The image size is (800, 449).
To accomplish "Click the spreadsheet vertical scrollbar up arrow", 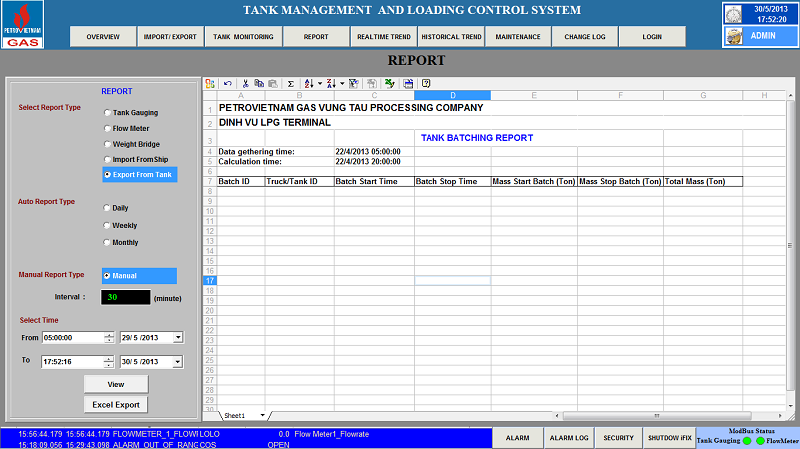I will click(x=790, y=95).
